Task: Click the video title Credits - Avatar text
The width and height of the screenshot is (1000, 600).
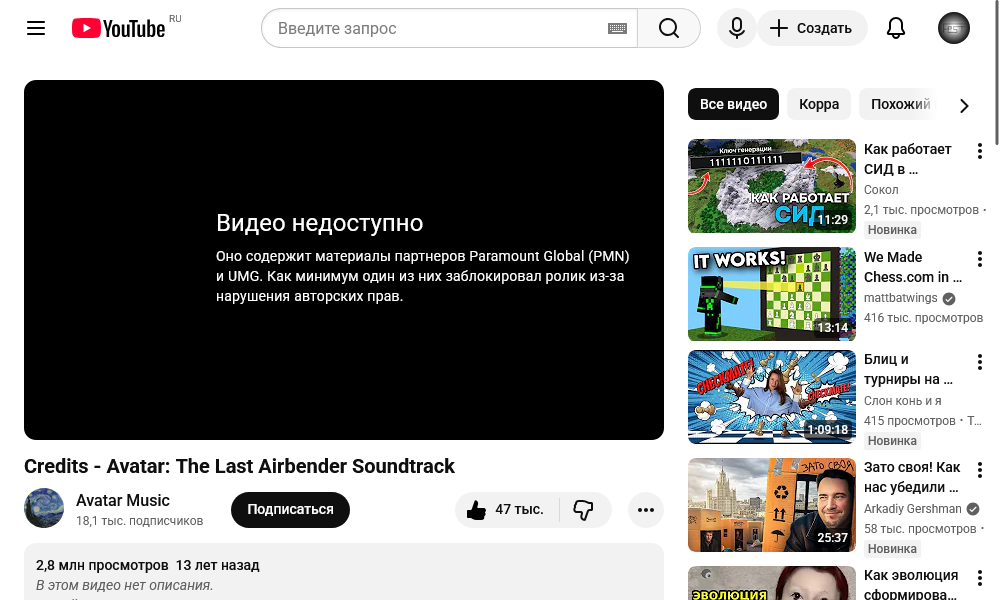Action: coord(239,466)
